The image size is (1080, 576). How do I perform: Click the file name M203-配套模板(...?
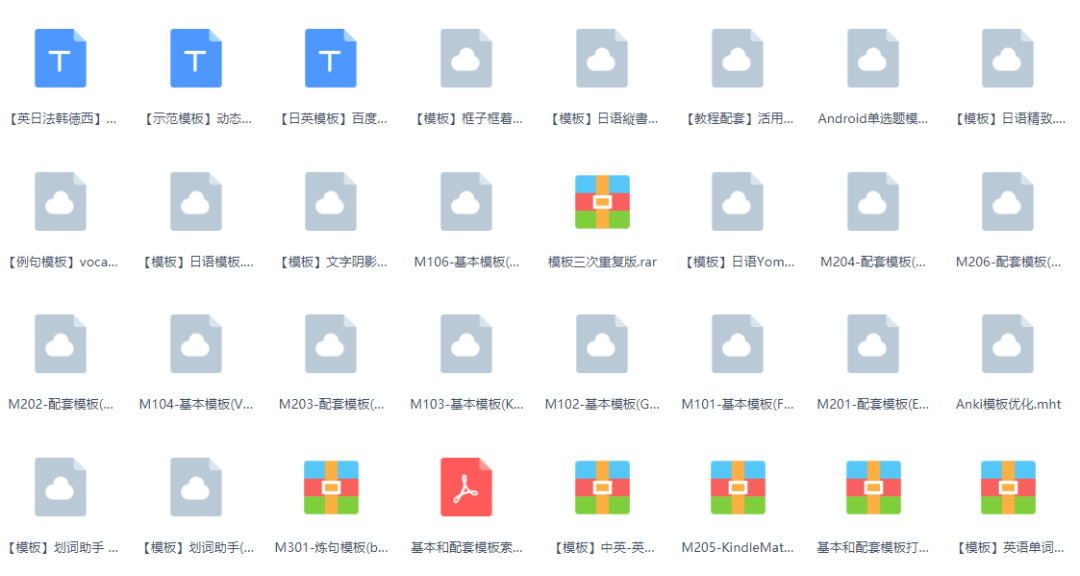(331, 404)
